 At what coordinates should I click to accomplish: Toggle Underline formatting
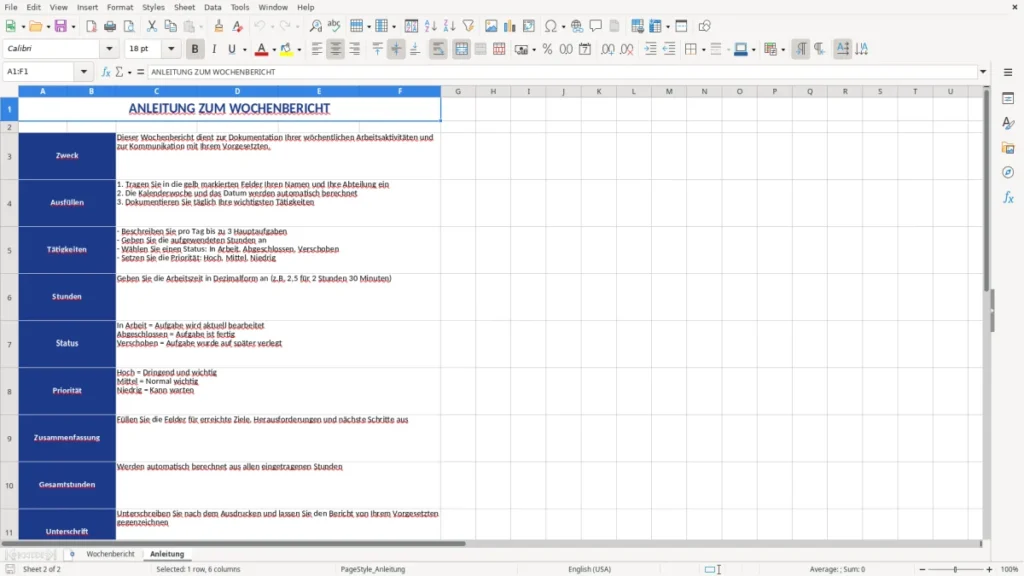pyautogui.click(x=231, y=49)
